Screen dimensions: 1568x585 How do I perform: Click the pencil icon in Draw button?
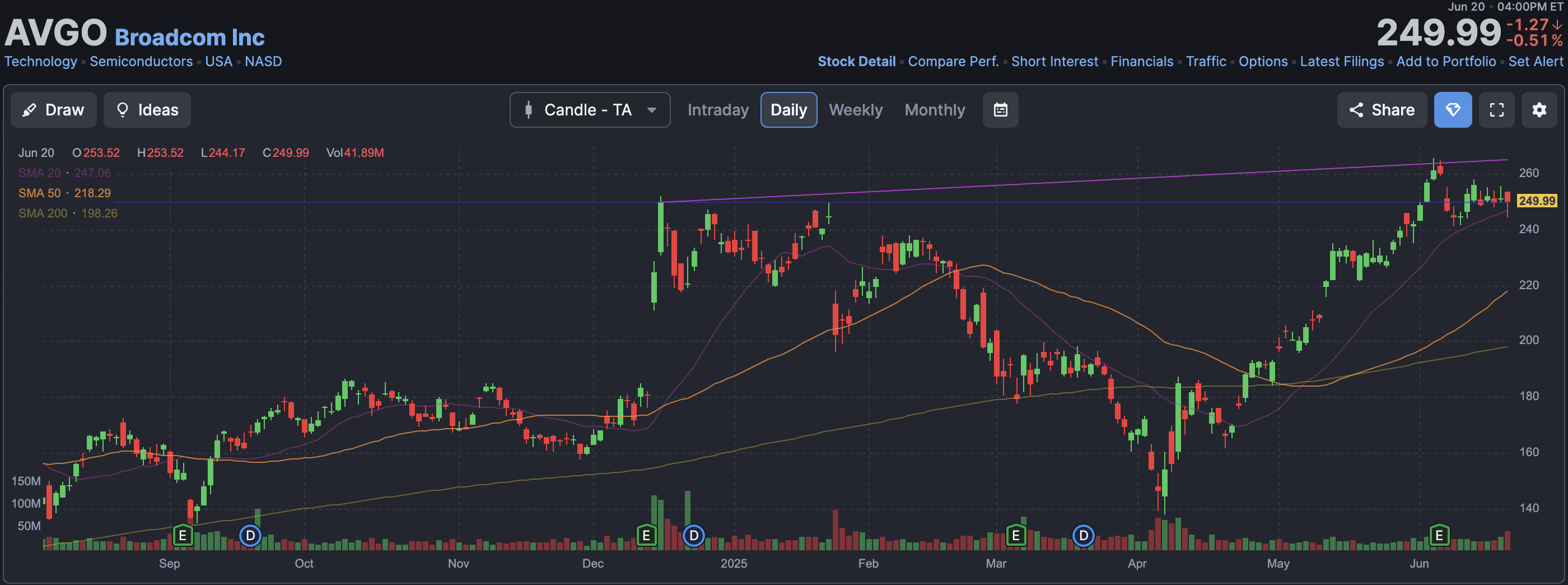29,110
